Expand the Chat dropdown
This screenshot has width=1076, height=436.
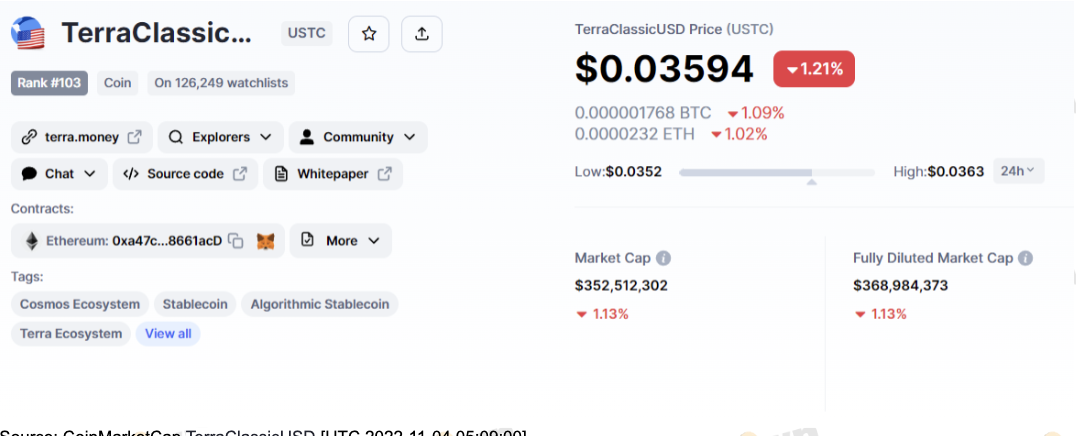tap(59, 174)
